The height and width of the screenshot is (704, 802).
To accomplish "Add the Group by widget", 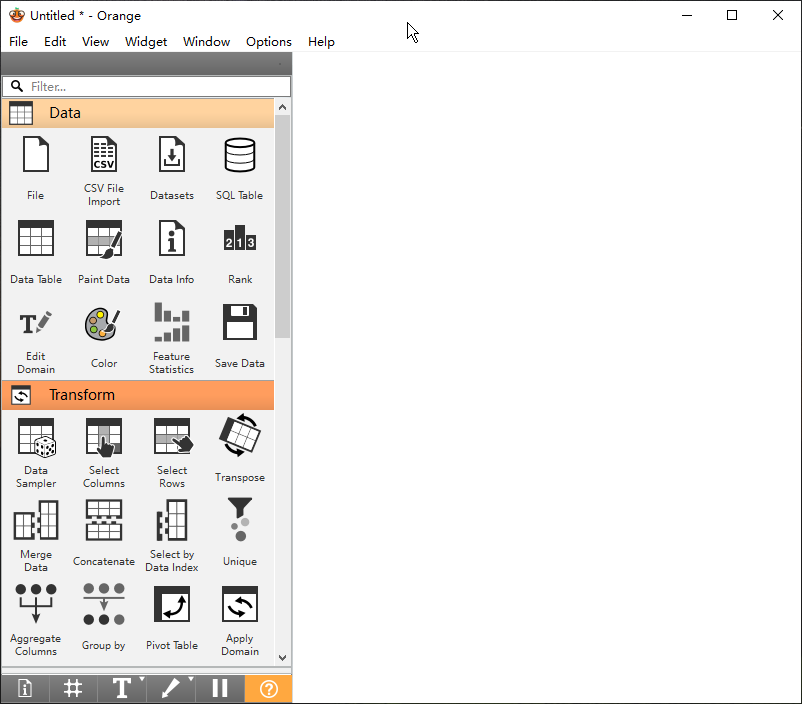I will (x=104, y=619).
